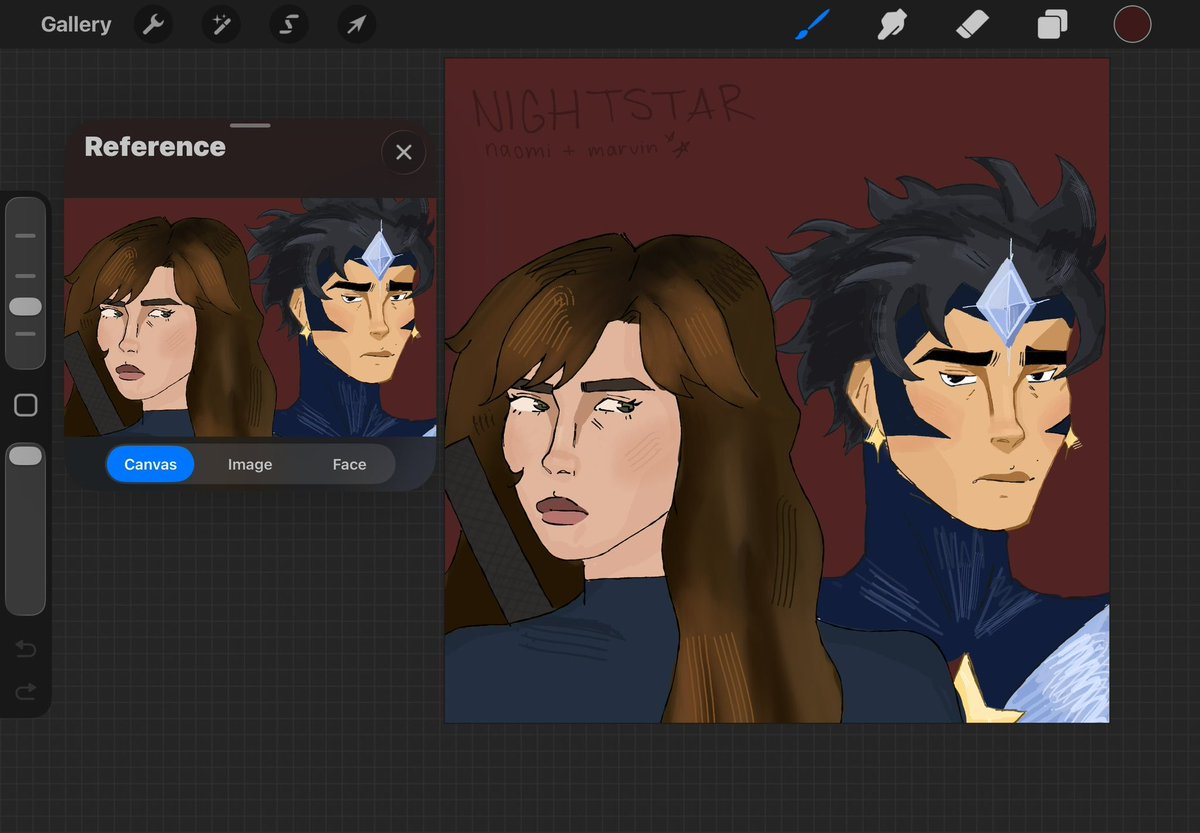Image resolution: width=1200 pixels, height=833 pixels.
Task: Click the Reference panel preview thumbnail
Action: [250, 317]
